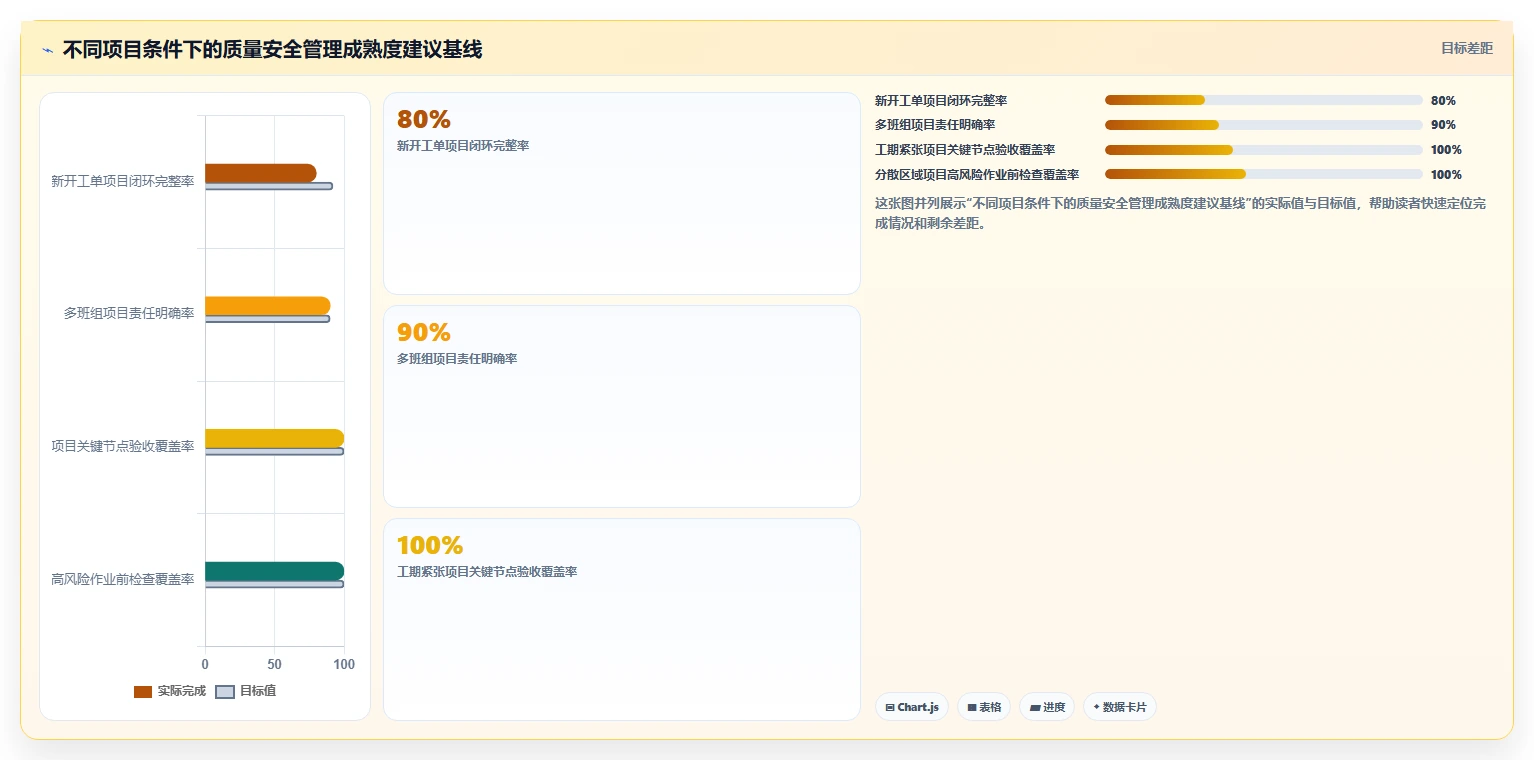This screenshot has height=760, width=1534.
Task: Click the 80% data card value
Action: click(424, 119)
